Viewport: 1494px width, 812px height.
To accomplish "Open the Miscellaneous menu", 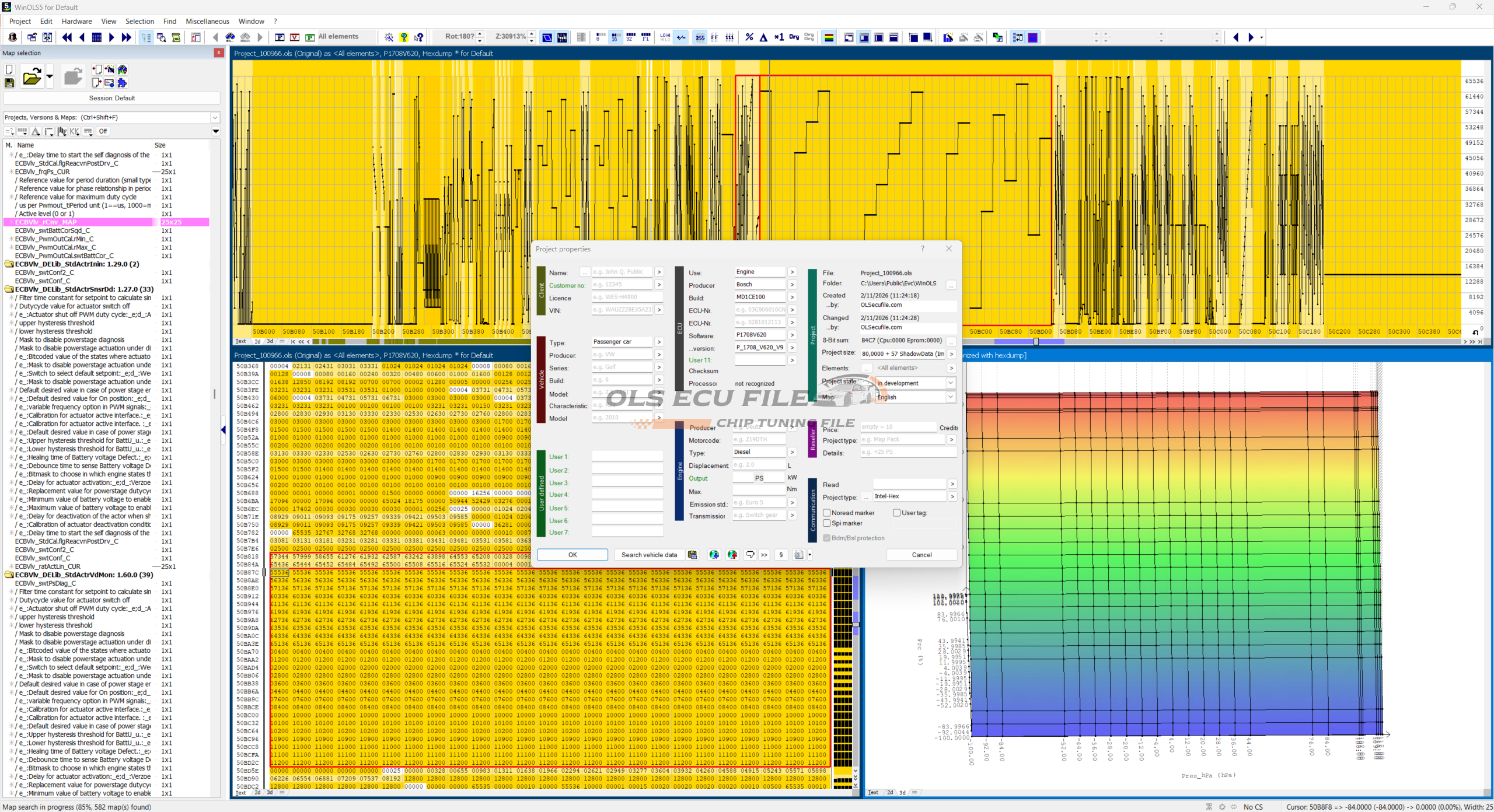I will tap(207, 21).
